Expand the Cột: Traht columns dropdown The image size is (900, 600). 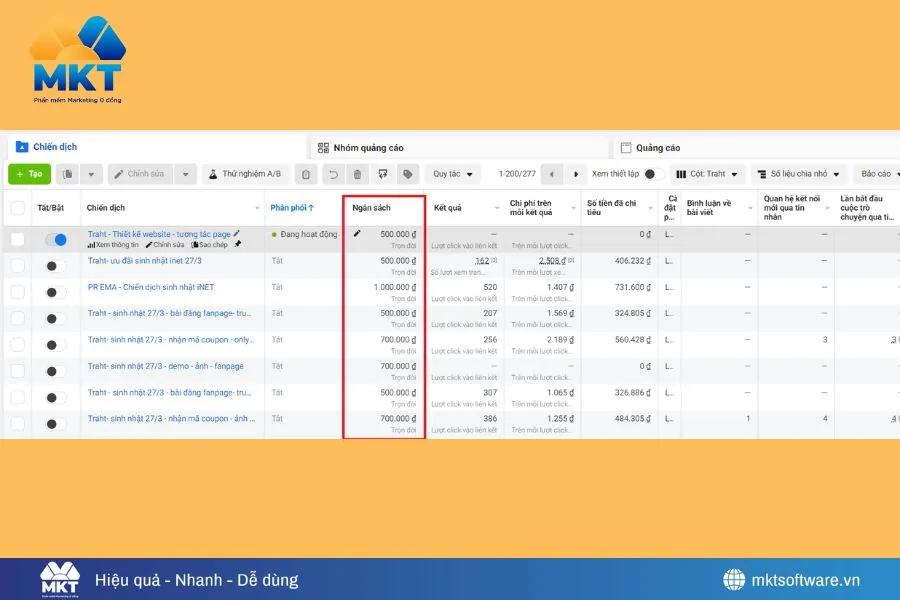pyautogui.click(x=707, y=174)
